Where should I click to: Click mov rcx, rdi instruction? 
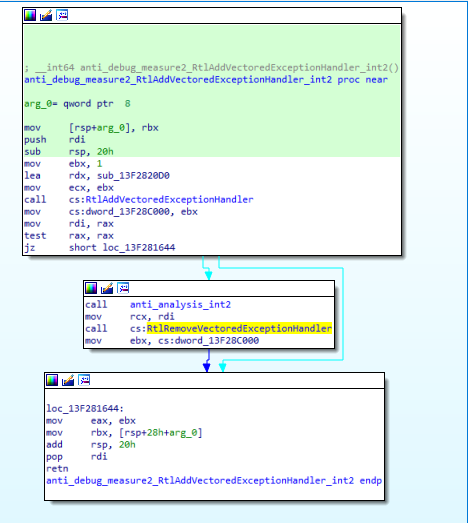[130, 317]
